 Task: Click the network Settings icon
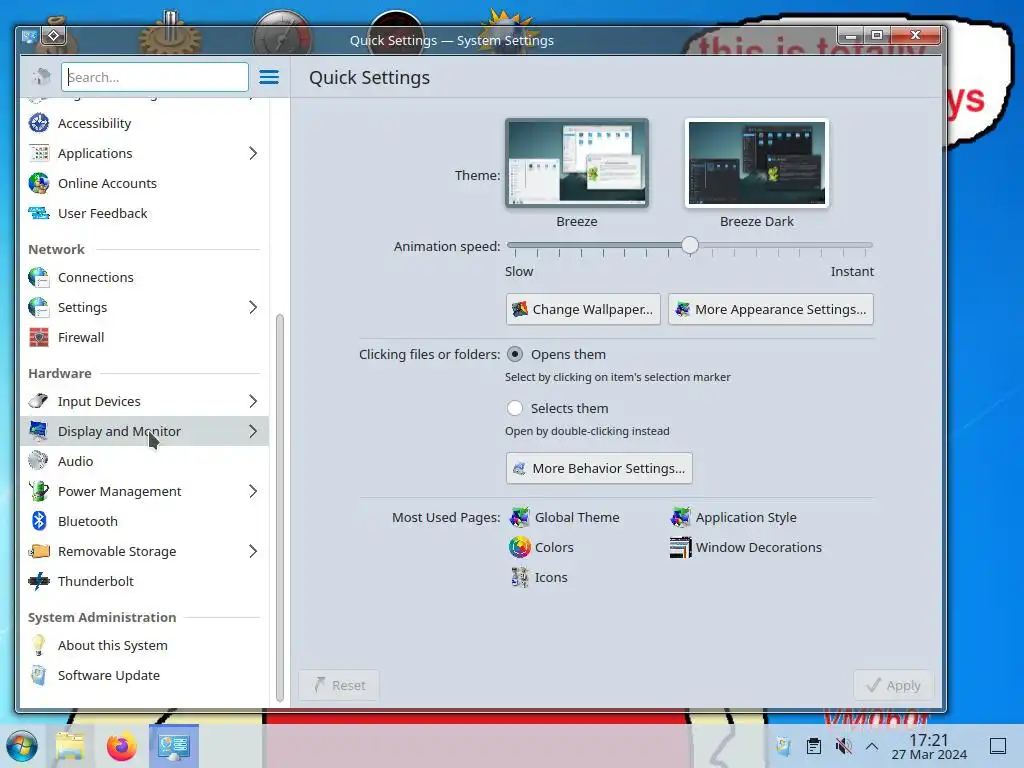[x=39, y=307]
